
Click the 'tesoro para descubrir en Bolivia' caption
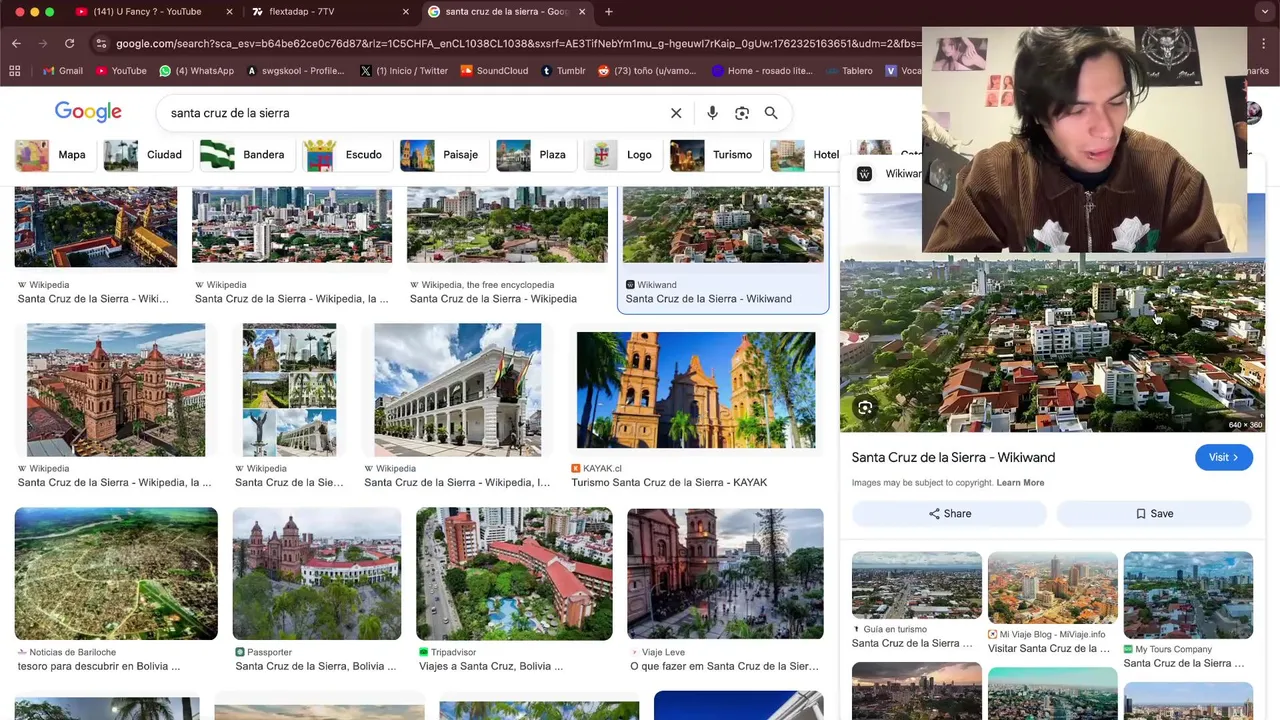tap(99, 666)
